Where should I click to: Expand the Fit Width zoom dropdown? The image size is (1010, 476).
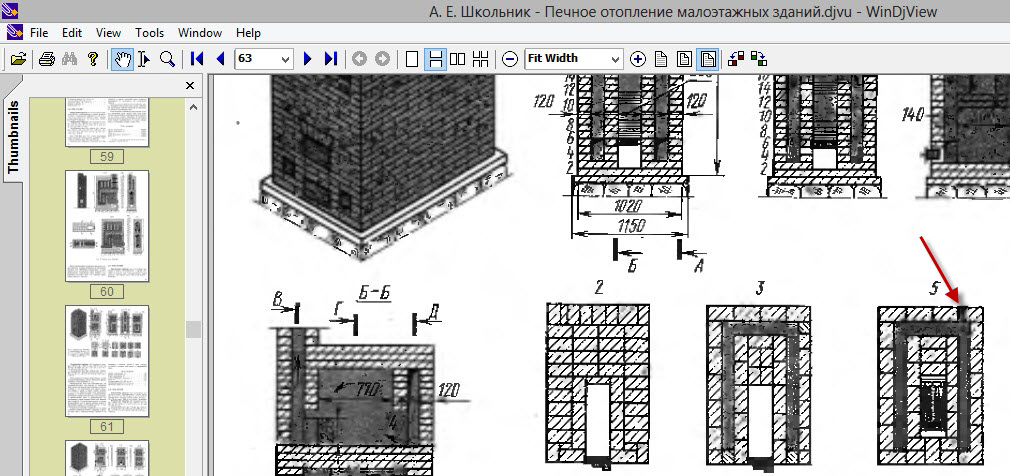615,59
